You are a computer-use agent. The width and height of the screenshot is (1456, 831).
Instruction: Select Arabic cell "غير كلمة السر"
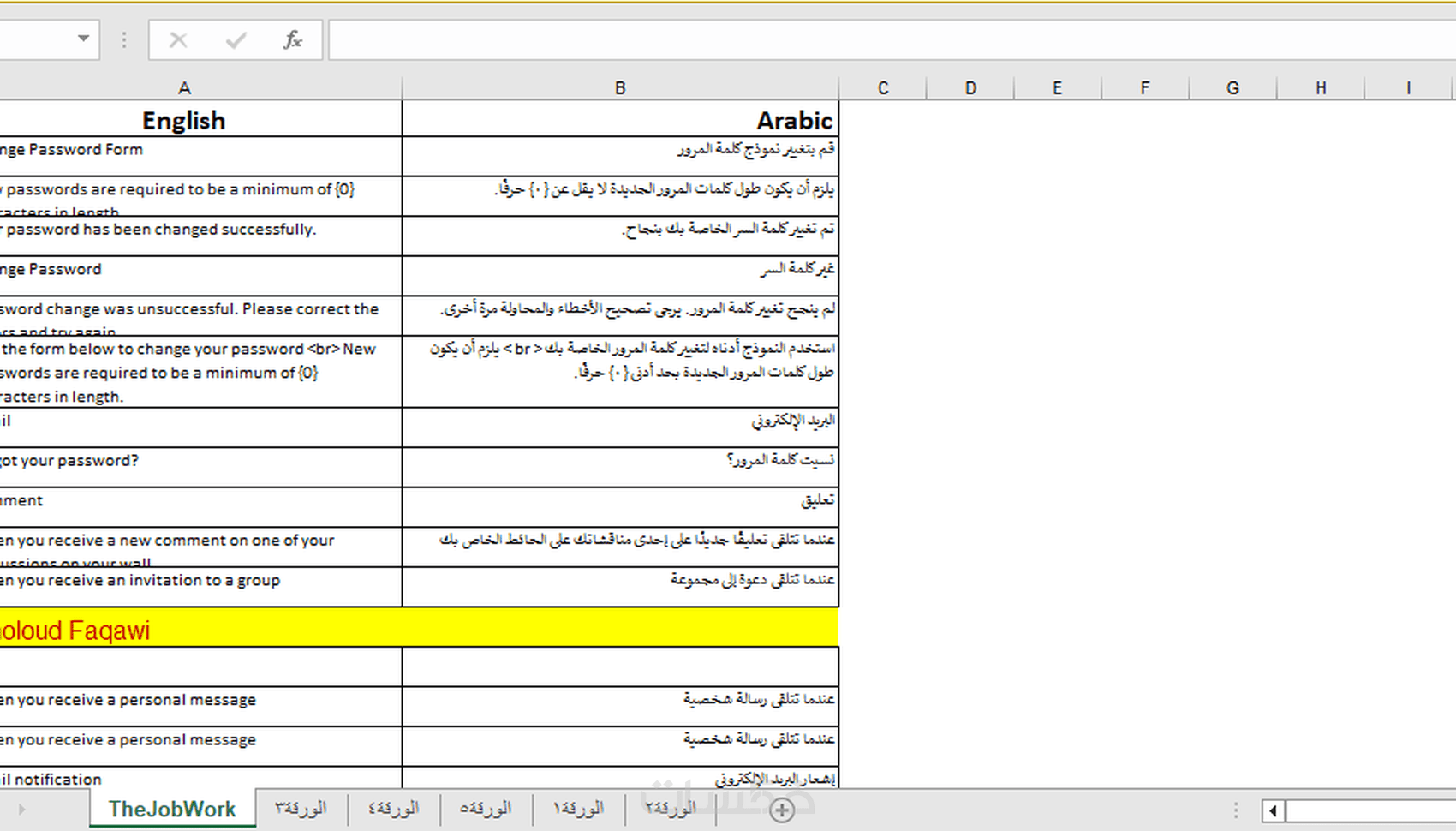pyautogui.click(x=620, y=277)
